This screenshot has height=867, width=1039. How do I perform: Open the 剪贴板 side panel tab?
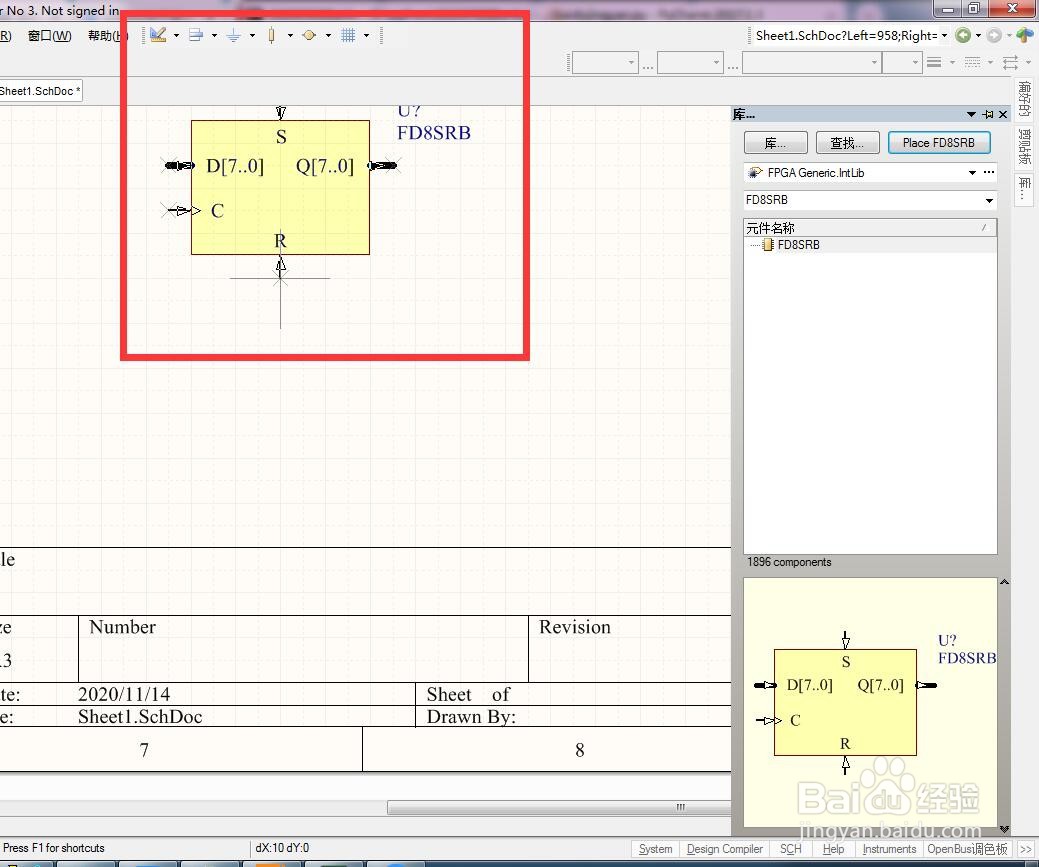1024,146
